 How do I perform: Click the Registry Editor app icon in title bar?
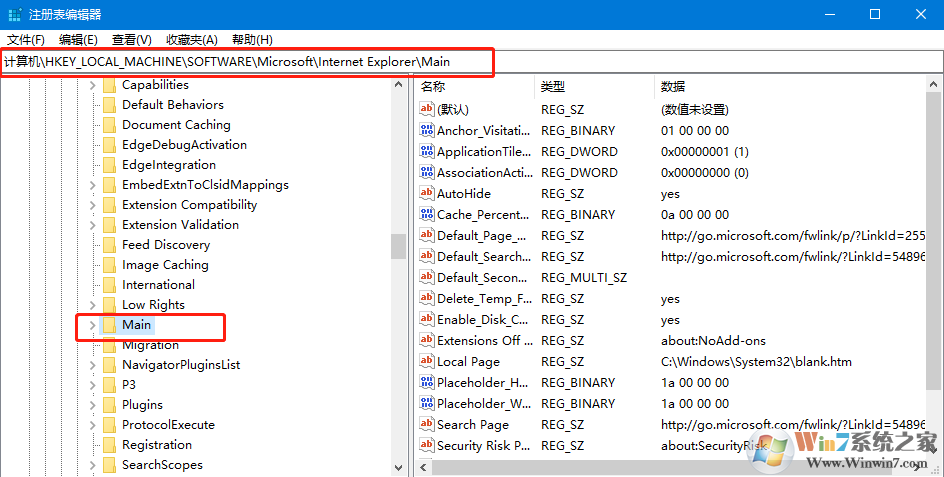coord(14,14)
